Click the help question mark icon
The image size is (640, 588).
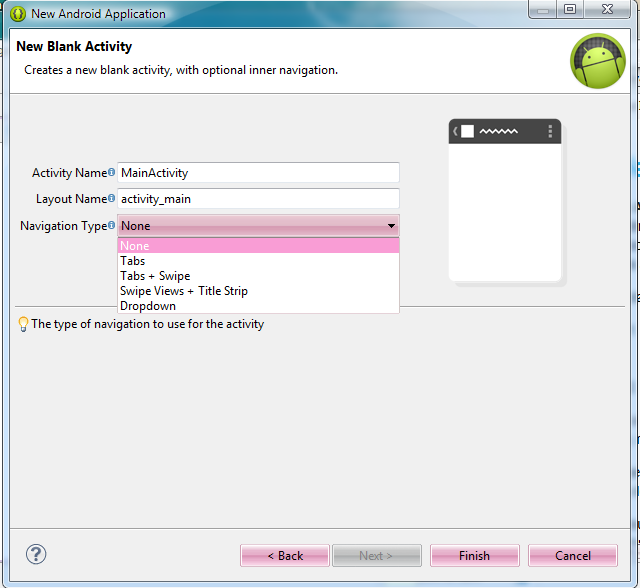coord(36,554)
